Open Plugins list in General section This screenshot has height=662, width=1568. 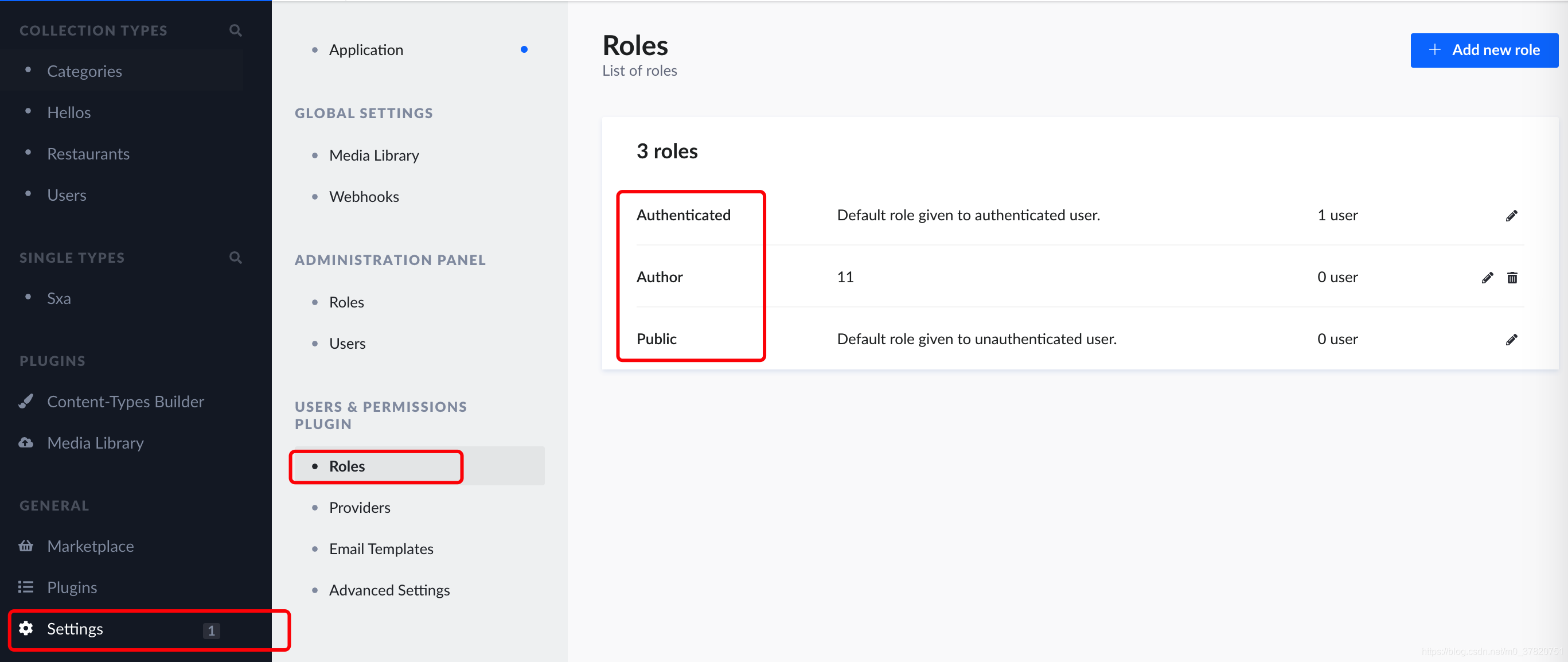(x=72, y=587)
